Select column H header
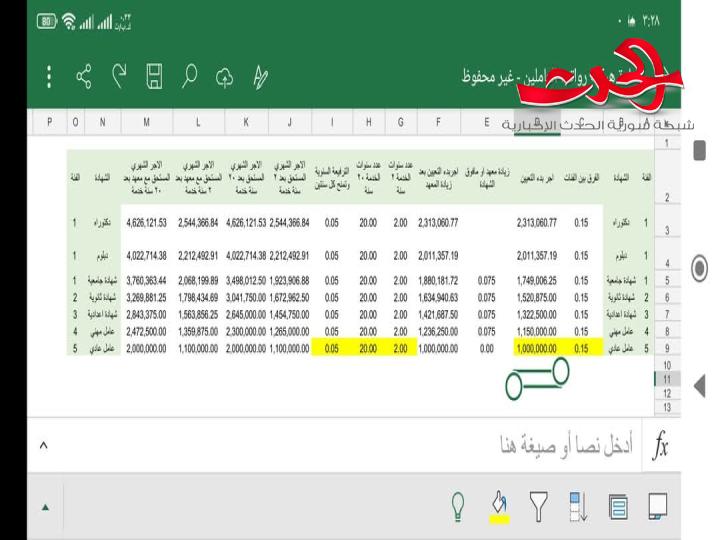This screenshot has height=540, width=720. [368, 122]
